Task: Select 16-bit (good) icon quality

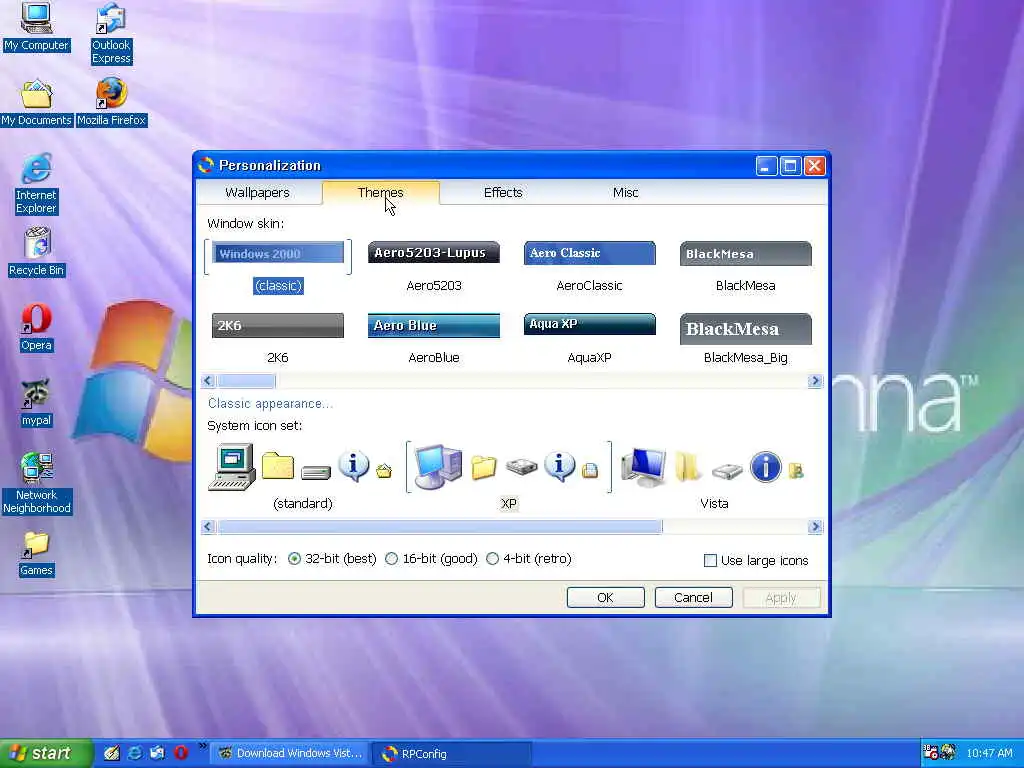Action: point(432,559)
